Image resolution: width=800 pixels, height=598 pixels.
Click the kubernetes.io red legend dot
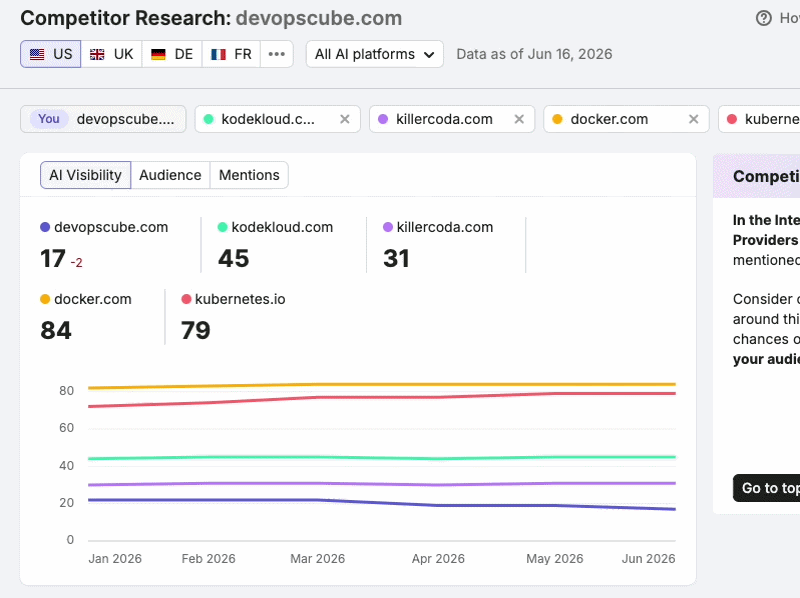[186, 299]
